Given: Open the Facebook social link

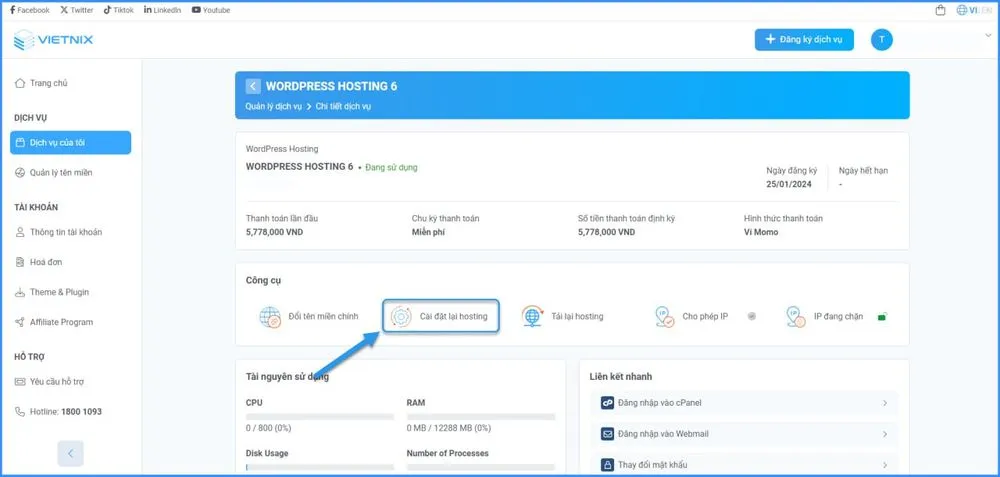Looking at the screenshot, I should [30, 10].
